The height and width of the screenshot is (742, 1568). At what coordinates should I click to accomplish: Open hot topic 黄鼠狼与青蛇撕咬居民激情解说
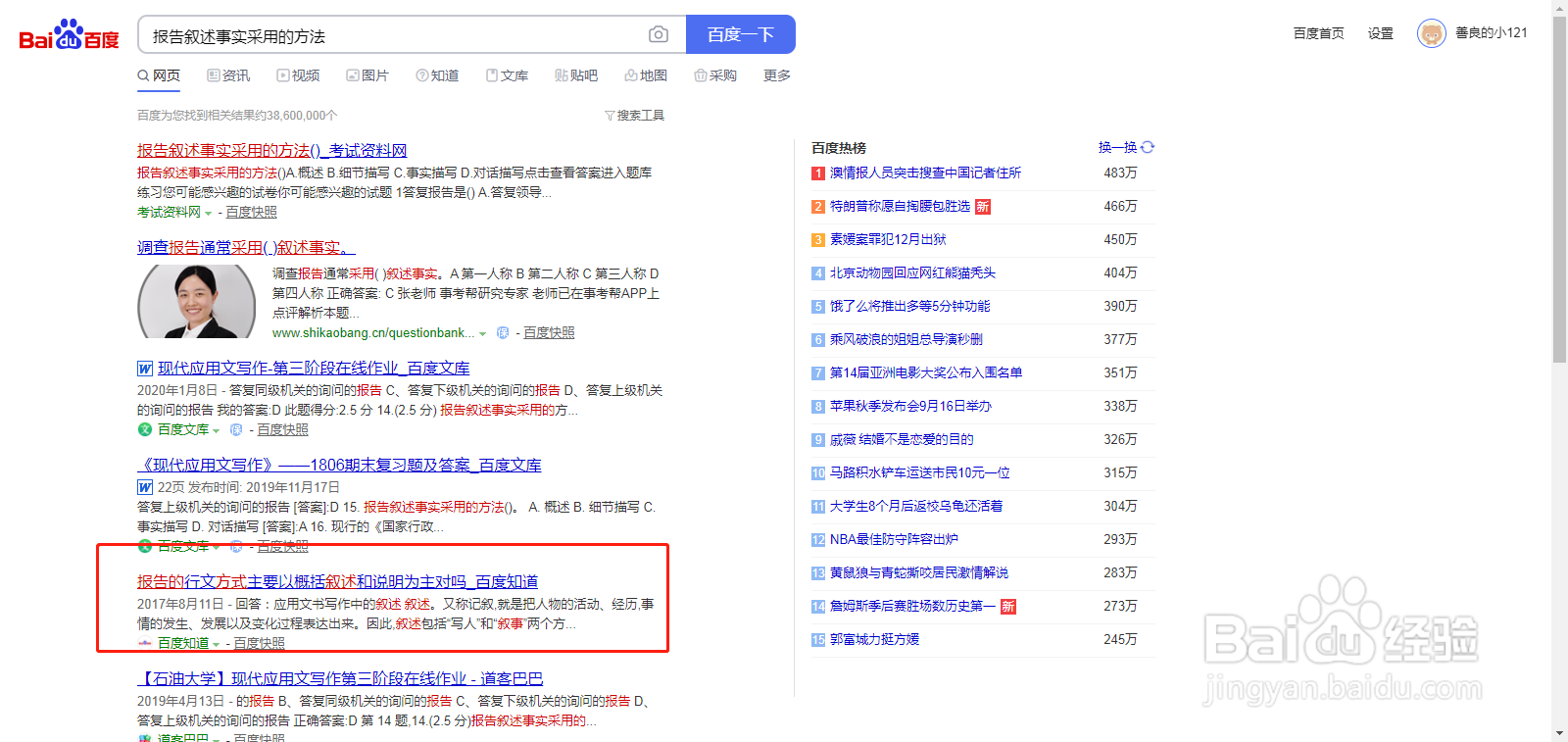(918, 572)
